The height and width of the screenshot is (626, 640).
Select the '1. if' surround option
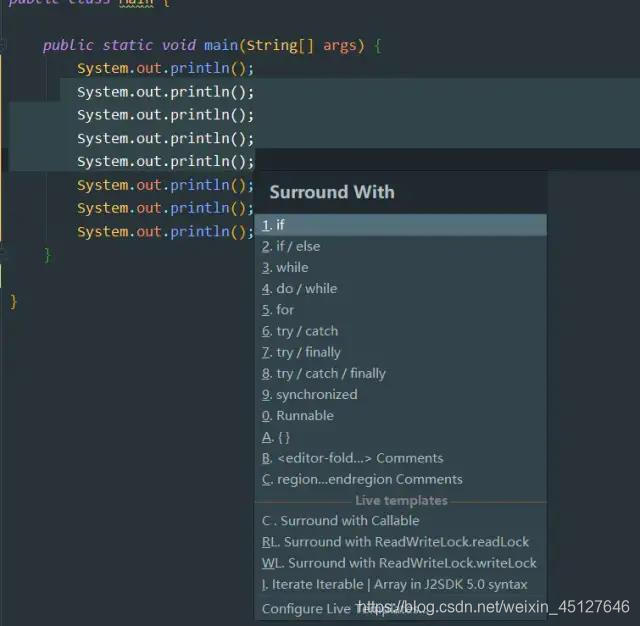coord(400,225)
